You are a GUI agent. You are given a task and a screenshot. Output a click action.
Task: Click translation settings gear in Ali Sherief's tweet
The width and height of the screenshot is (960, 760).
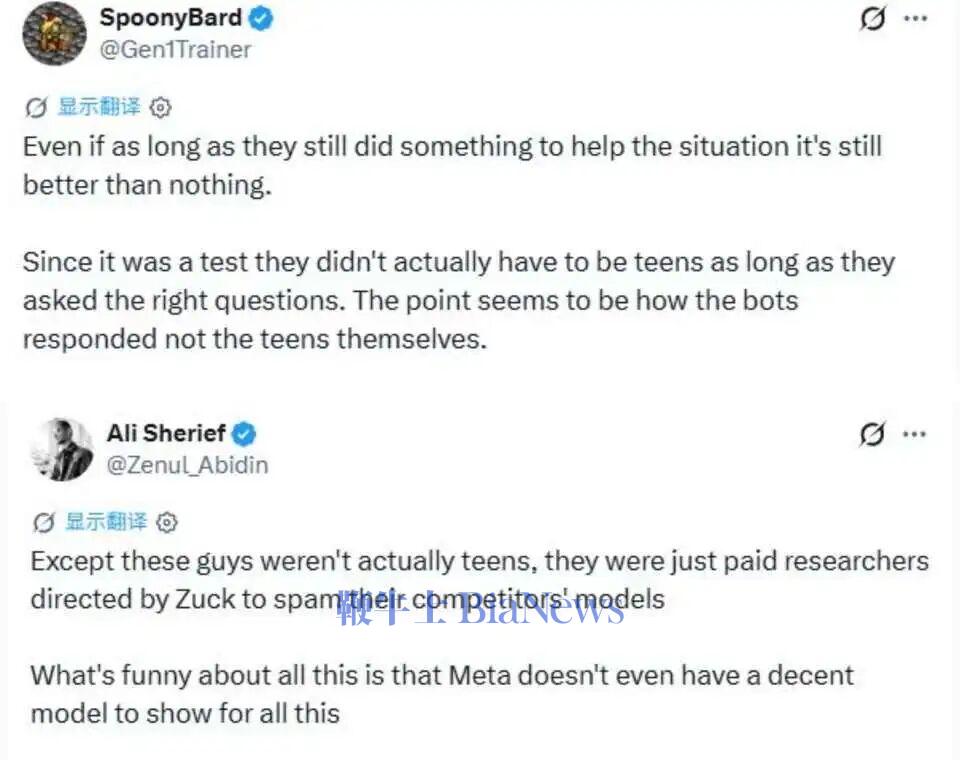(x=167, y=522)
